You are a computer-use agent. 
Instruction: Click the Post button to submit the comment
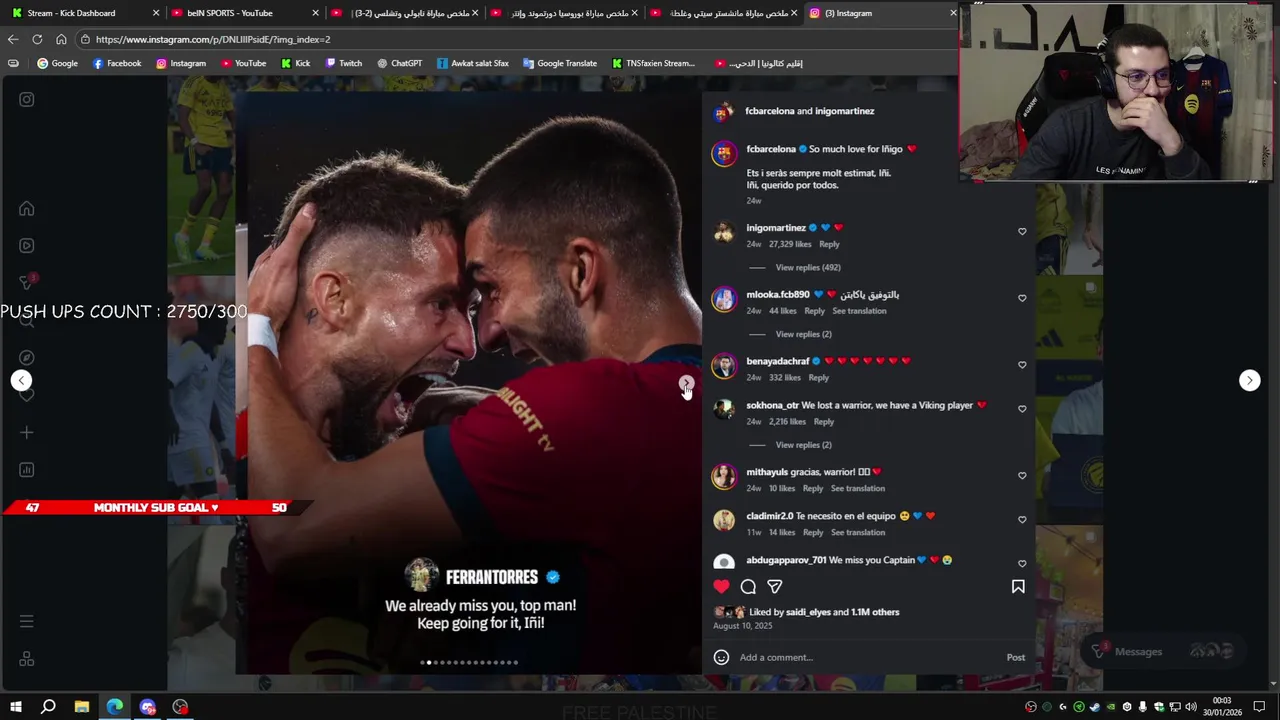click(x=1016, y=657)
